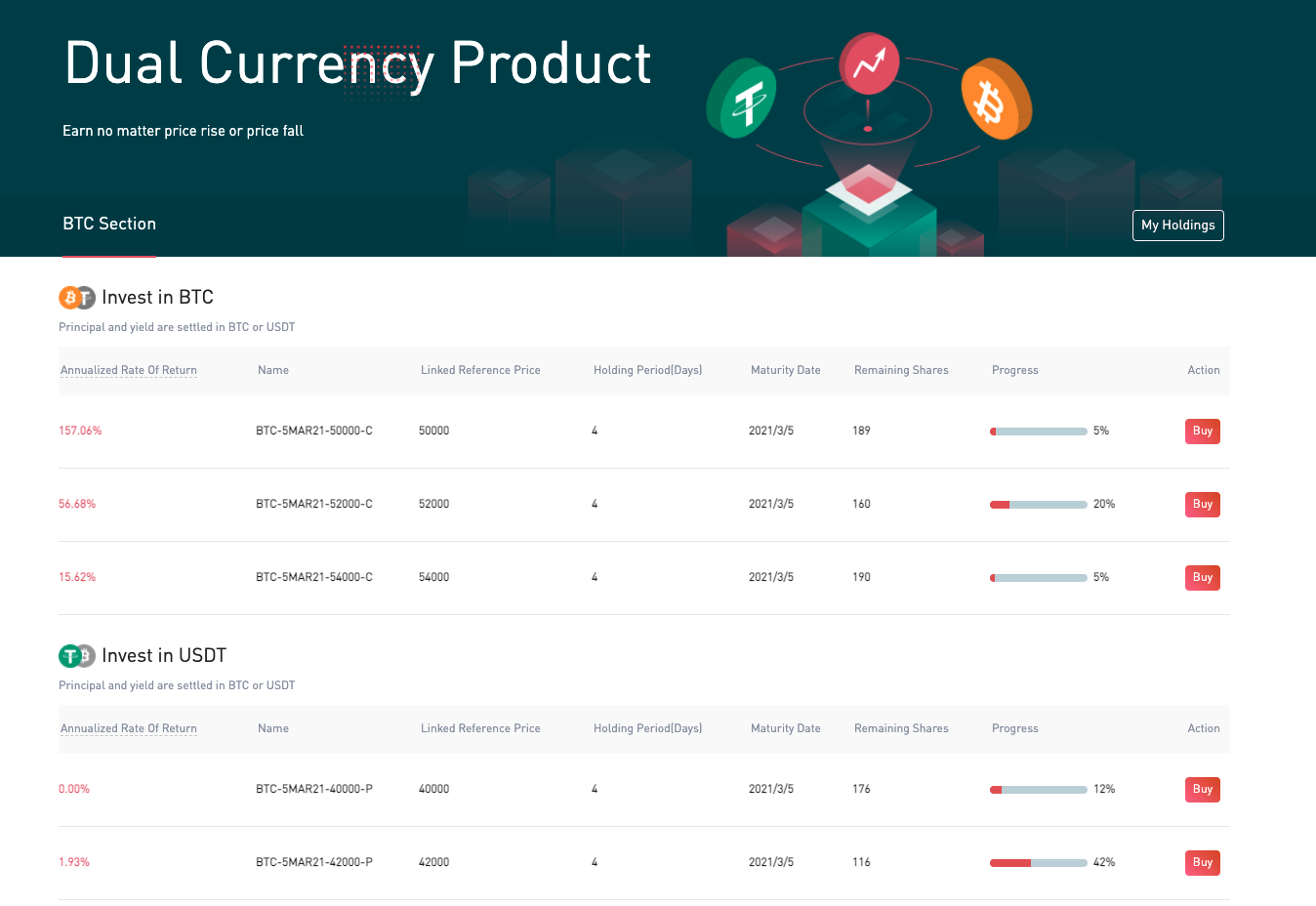Click the 12% progress bar of BTC-5MAR21-40000-P
This screenshot has height=906, width=1316.
(x=1039, y=790)
